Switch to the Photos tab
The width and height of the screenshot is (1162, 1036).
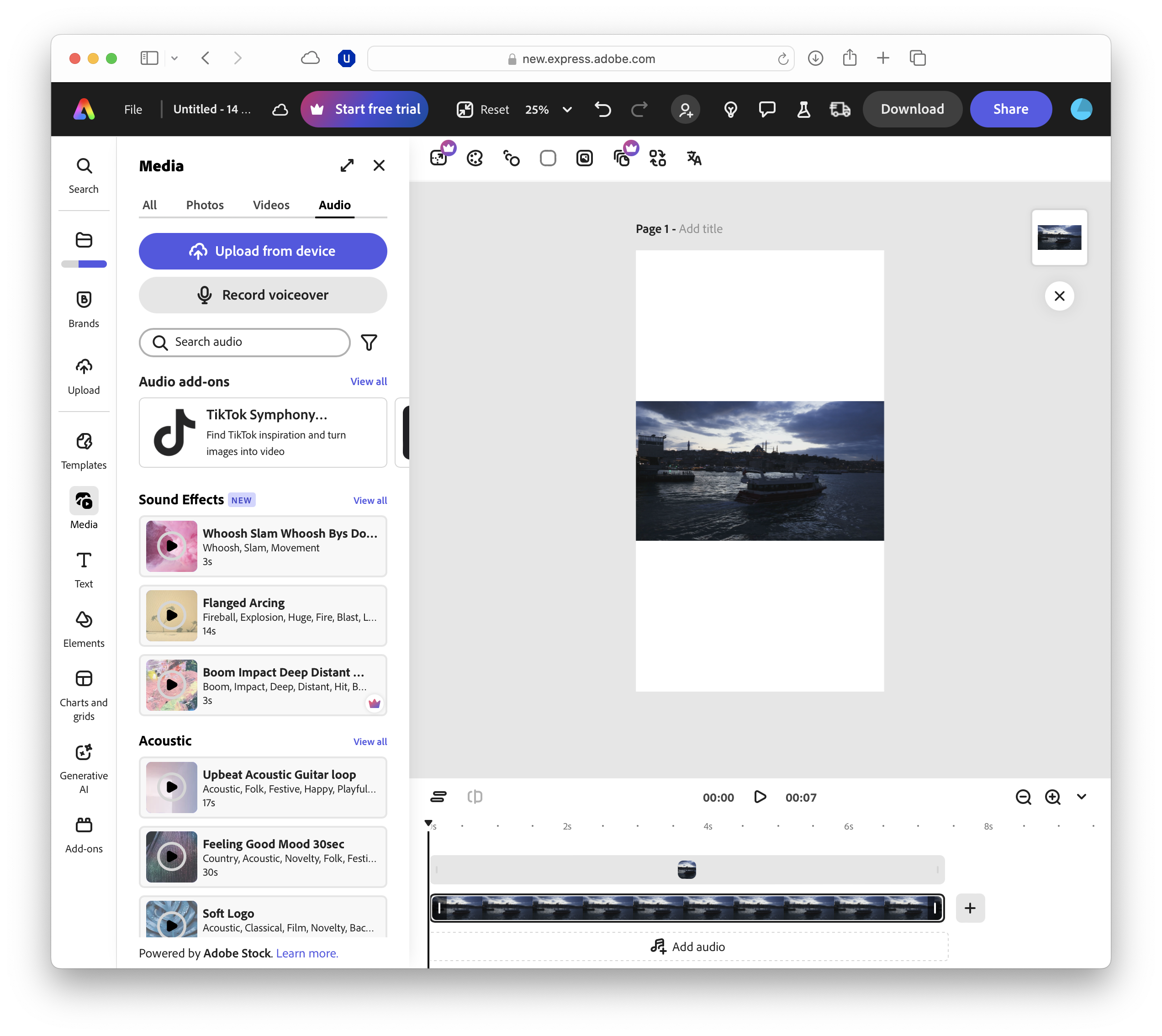[x=205, y=205]
